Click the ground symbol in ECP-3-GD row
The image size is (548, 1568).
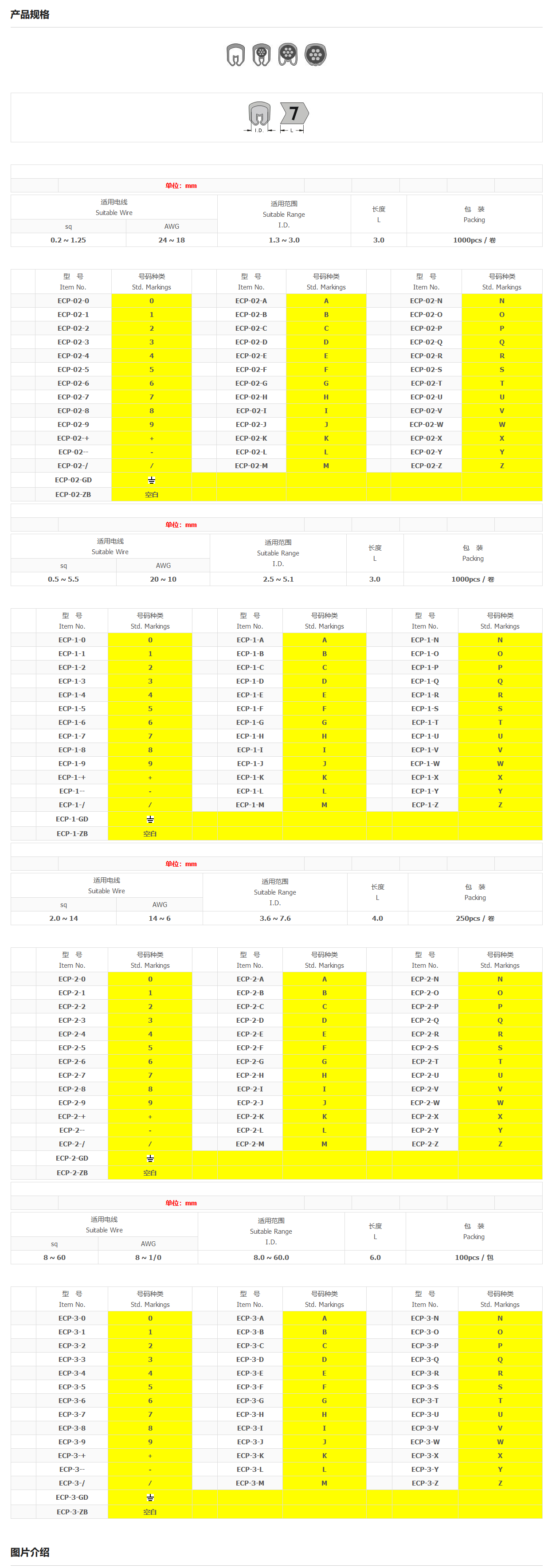click(x=150, y=1498)
